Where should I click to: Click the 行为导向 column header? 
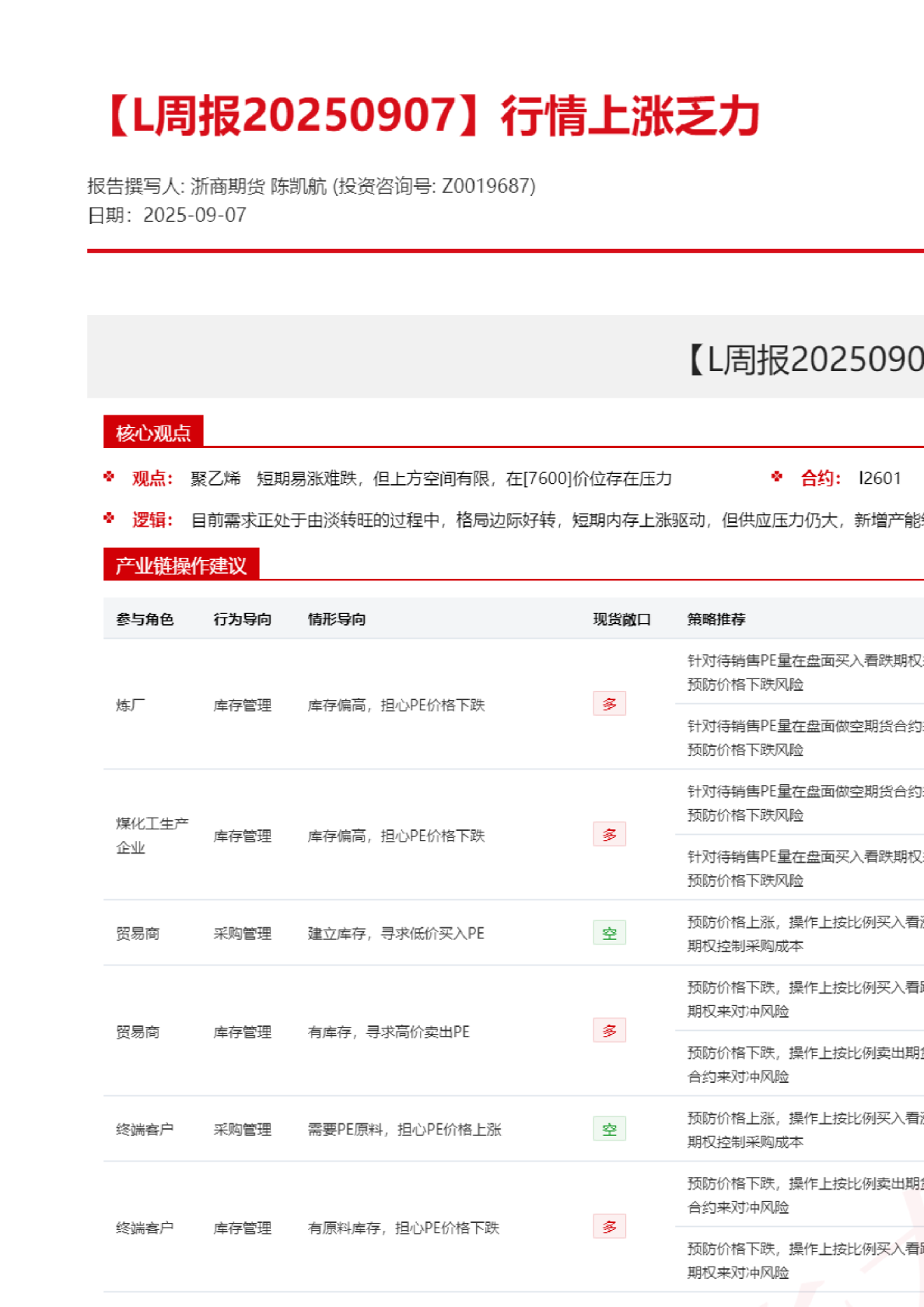pyautogui.click(x=243, y=619)
